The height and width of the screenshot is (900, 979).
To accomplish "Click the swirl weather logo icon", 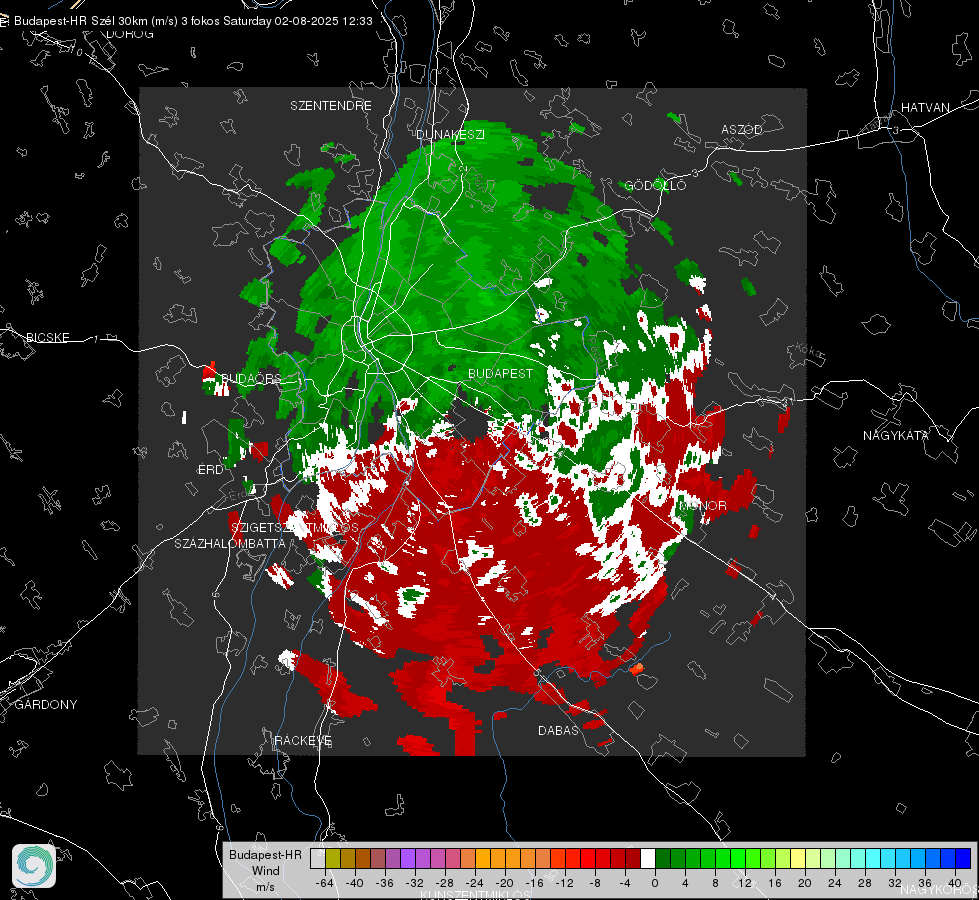I will 34,866.
